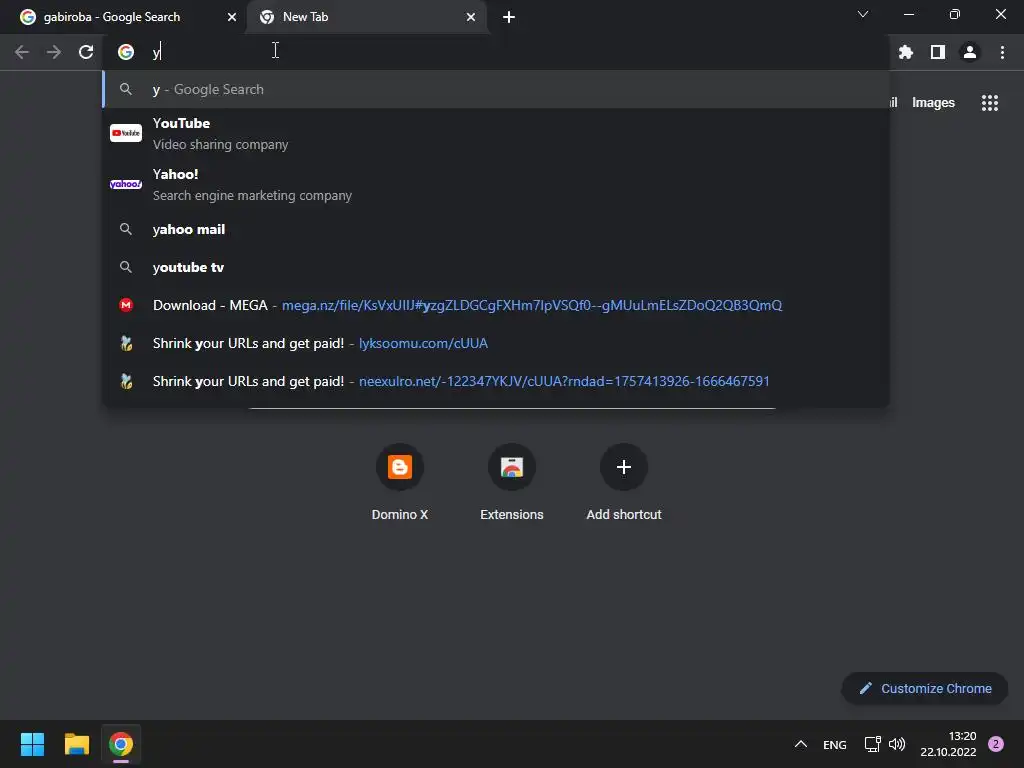Open the Extensions puzzle-piece menu
Image resolution: width=1024 pixels, height=768 pixels.
(906, 52)
